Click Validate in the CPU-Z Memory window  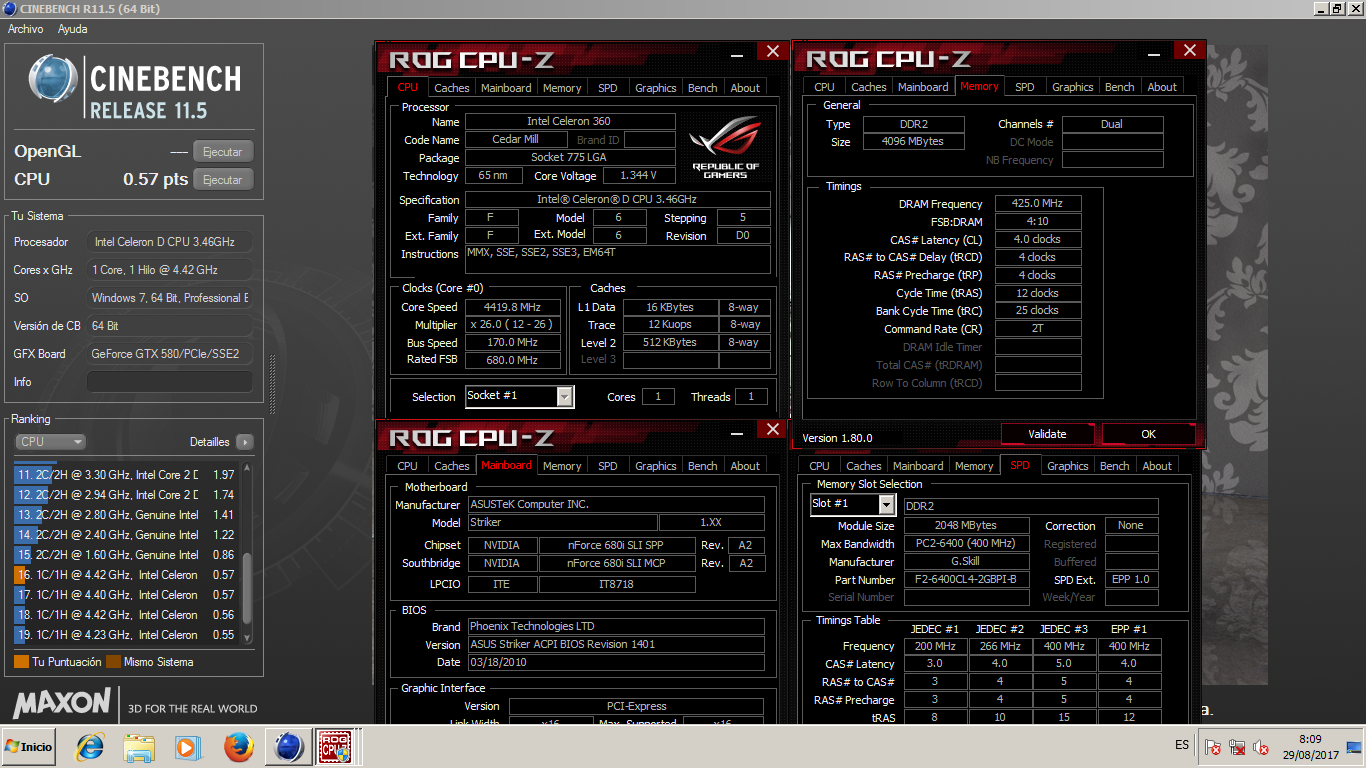click(x=1047, y=434)
